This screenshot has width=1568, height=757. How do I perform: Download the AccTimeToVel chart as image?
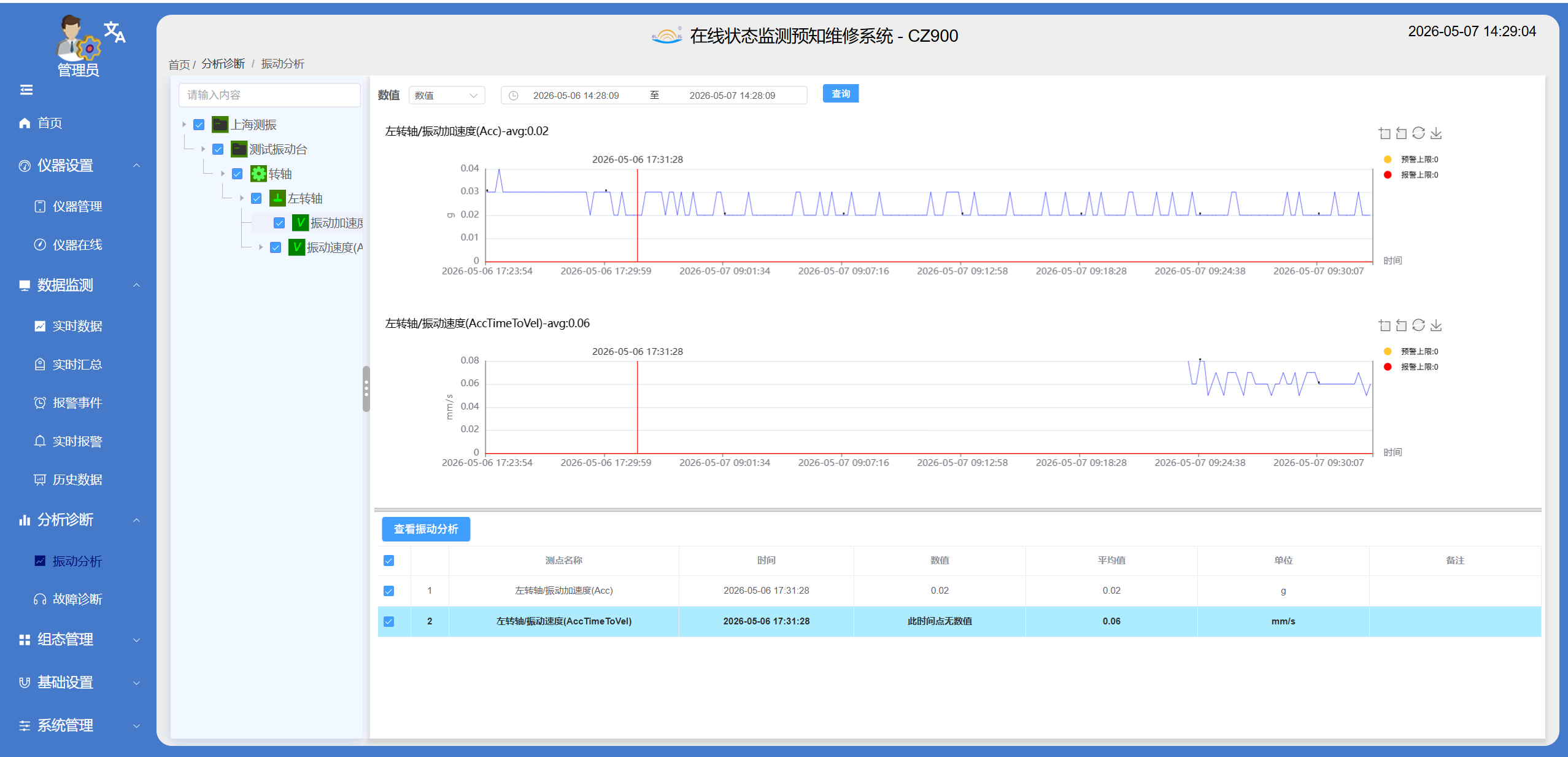click(1436, 325)
